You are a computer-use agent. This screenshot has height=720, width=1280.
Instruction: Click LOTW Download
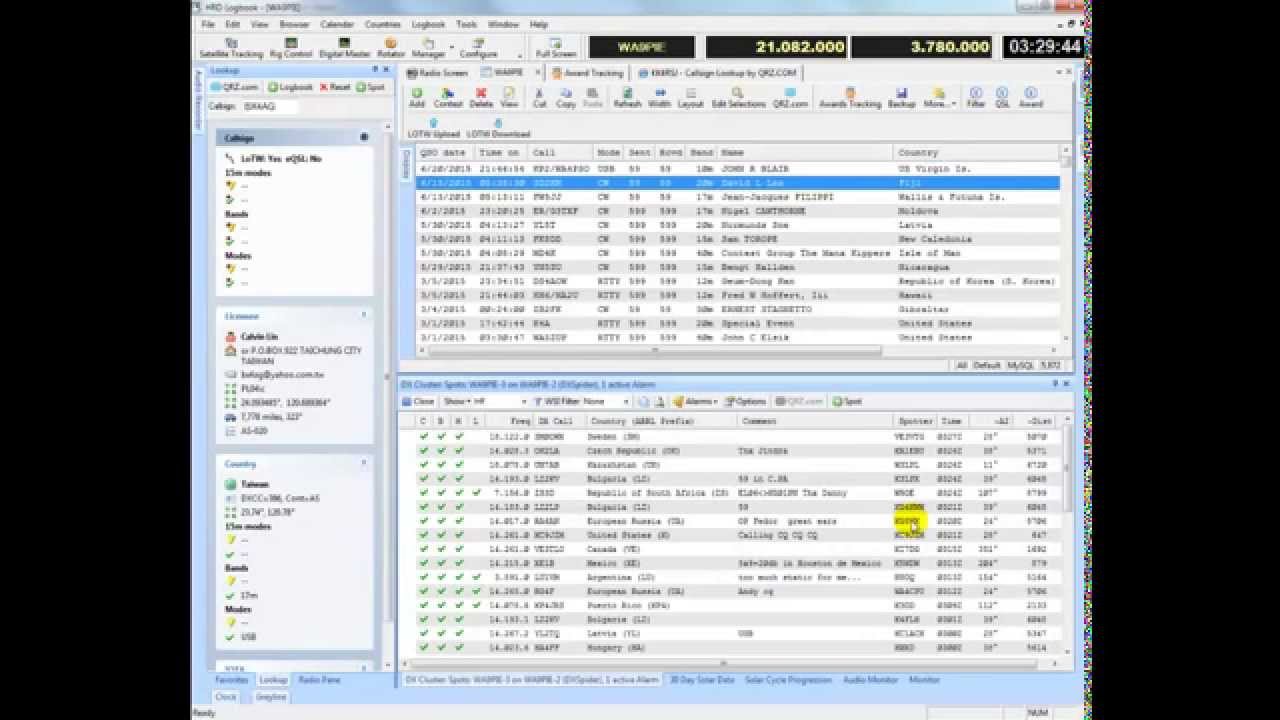pos(498,128)
